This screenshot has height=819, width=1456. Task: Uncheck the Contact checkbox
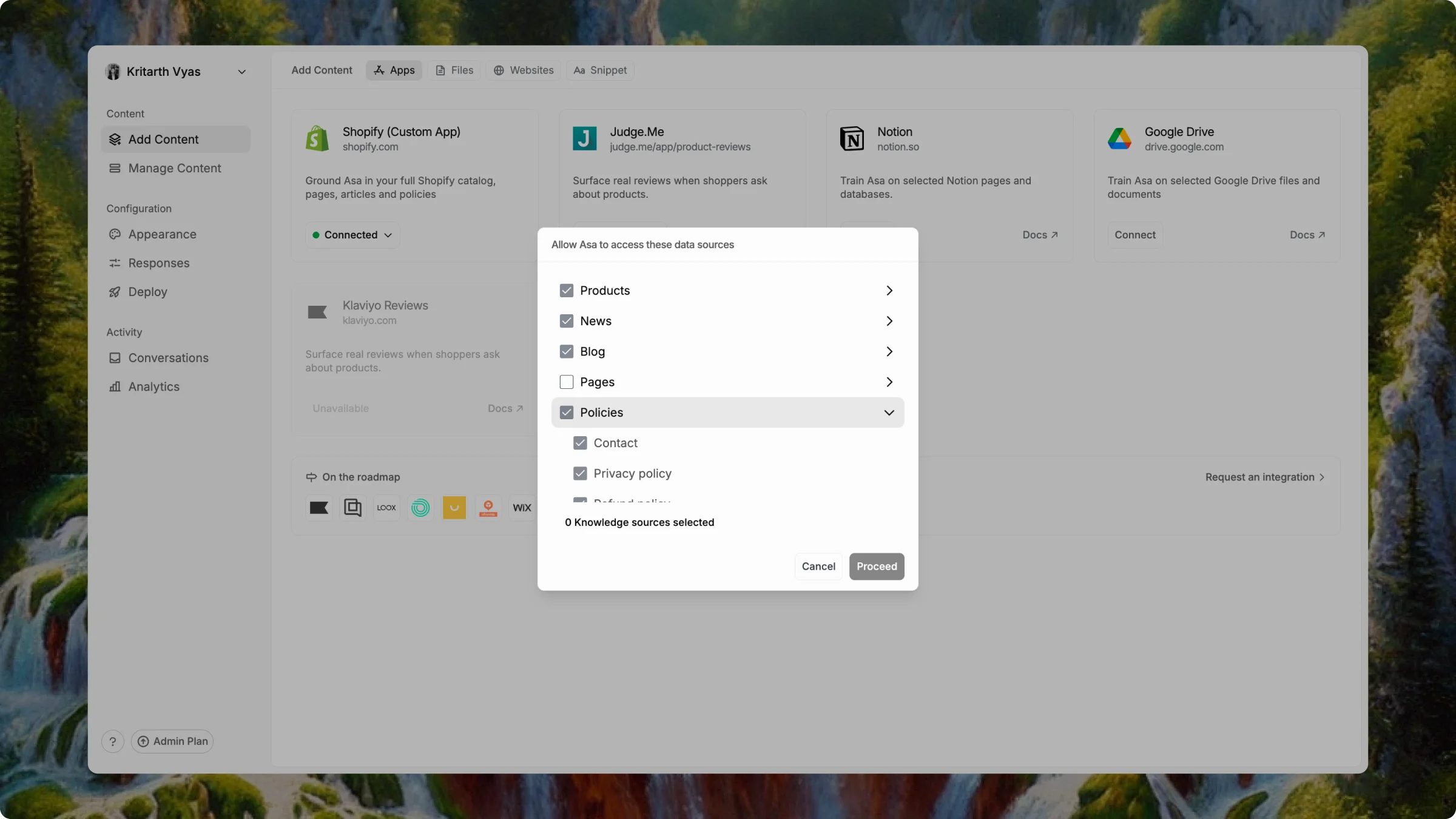pos(580,443)
